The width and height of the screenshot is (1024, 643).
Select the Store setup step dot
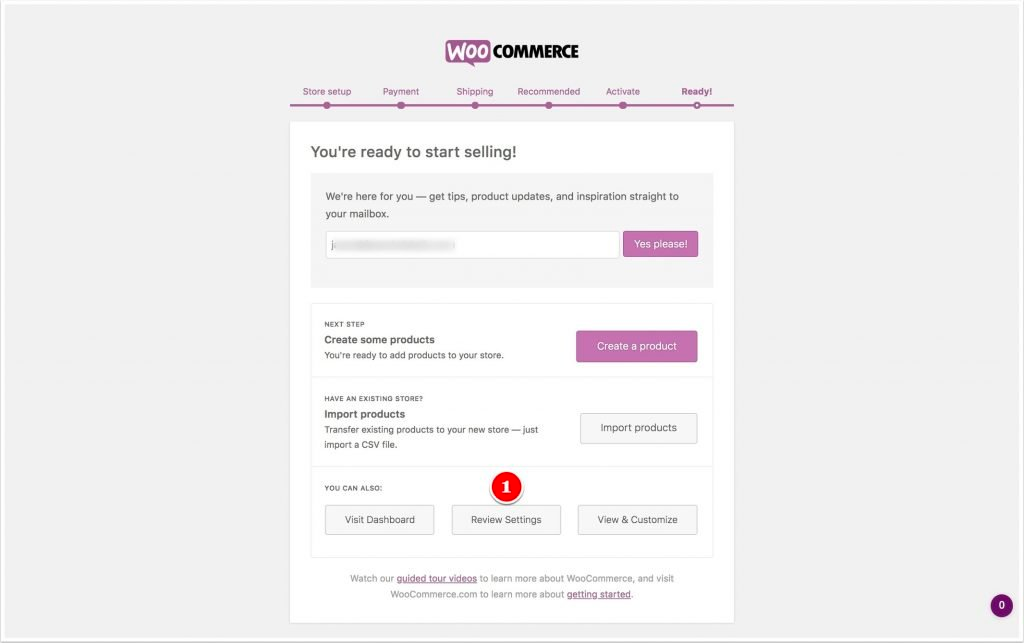point(326,103)
